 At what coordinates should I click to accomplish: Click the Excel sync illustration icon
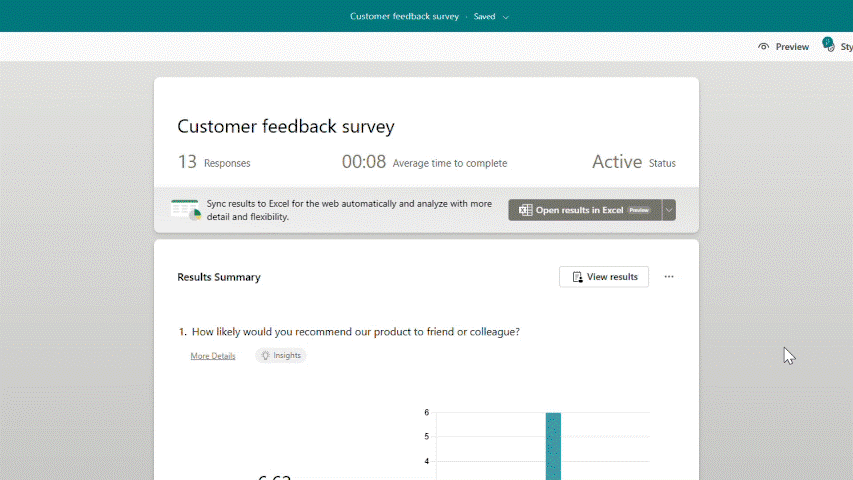[185, 210]
